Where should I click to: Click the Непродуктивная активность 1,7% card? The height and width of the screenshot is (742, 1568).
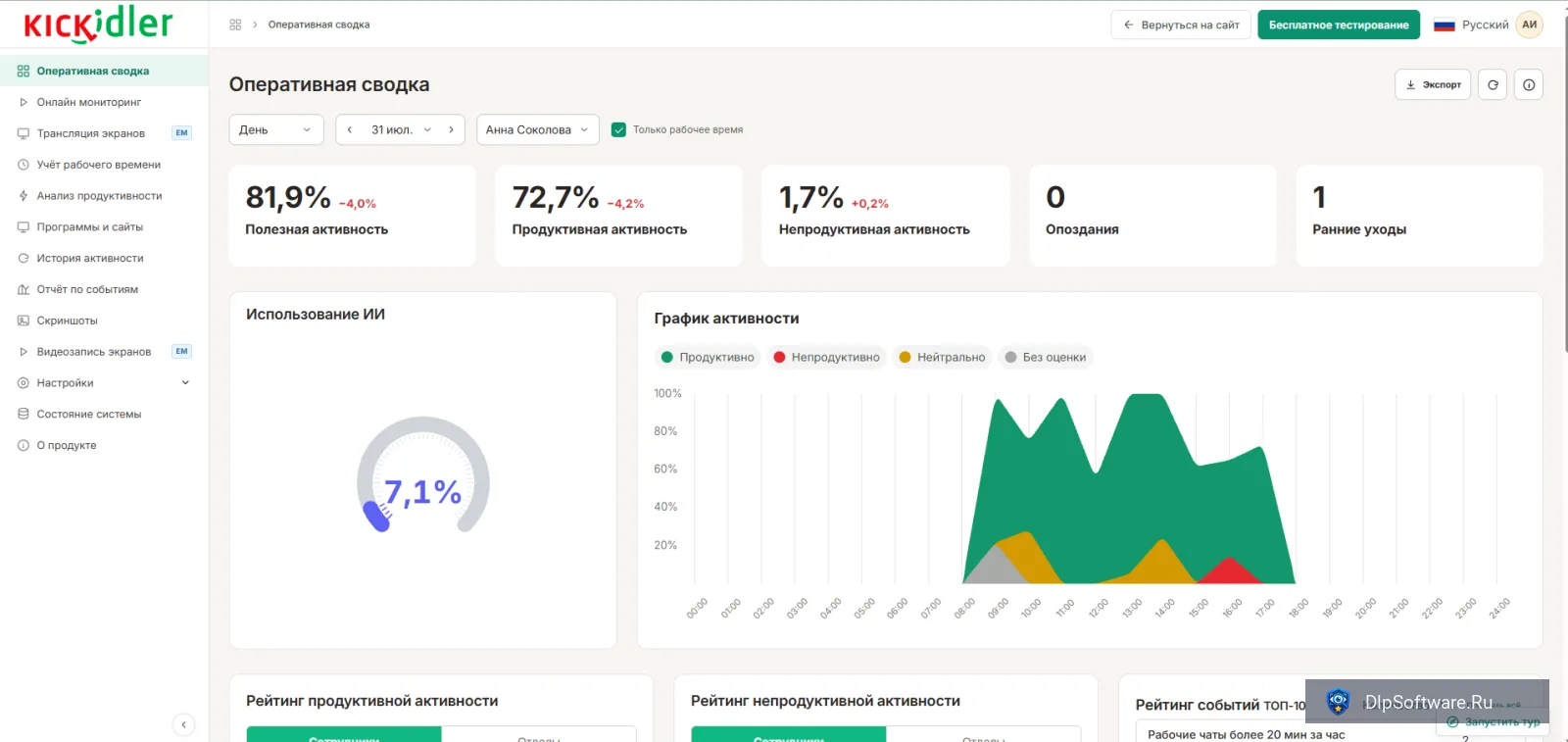point(886,216)
